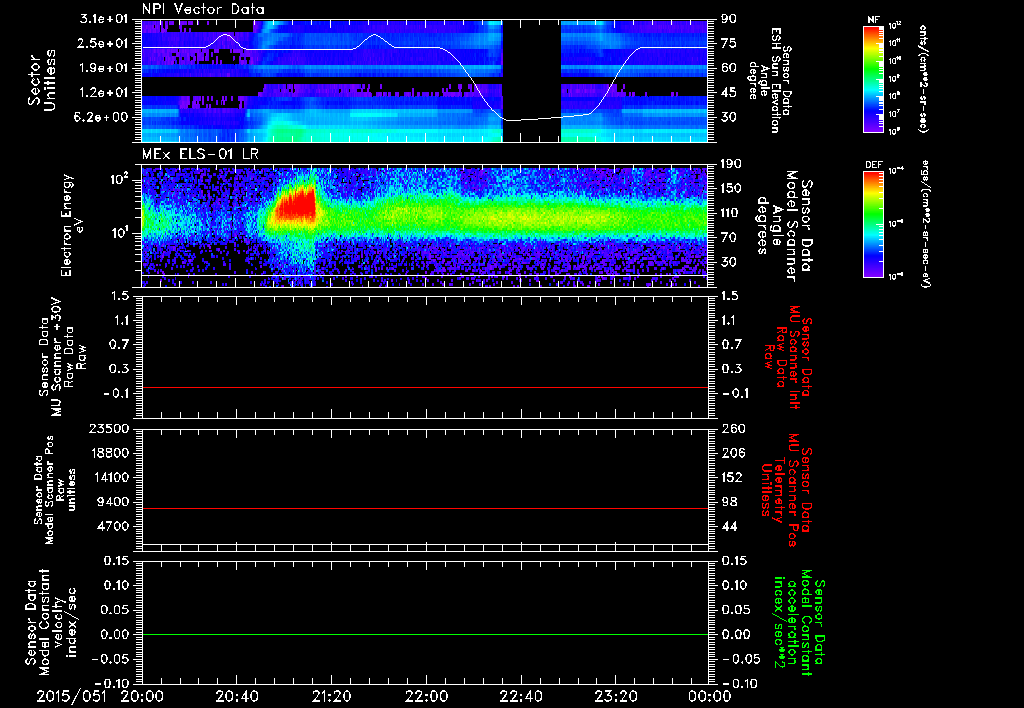The width and height of the screenshot is (1024, 708).
Task: Click the "2.5e+01" sector tick value
Action: click(104, 43)
